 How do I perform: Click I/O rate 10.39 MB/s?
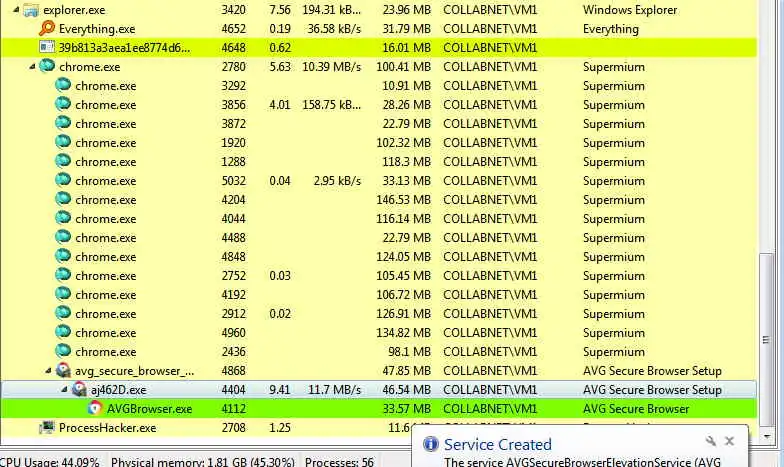(332, 67)
